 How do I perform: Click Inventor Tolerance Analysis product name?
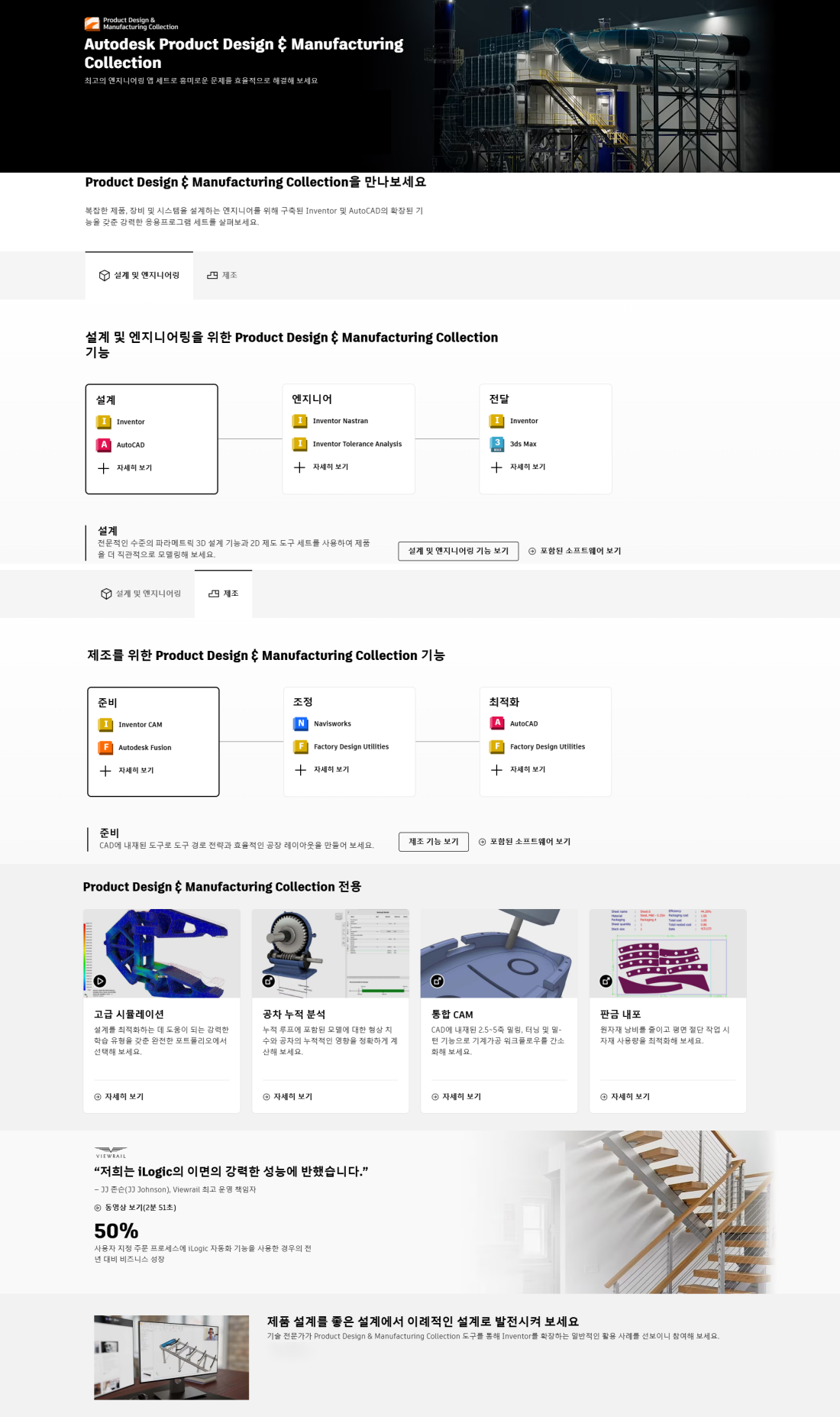357,444
